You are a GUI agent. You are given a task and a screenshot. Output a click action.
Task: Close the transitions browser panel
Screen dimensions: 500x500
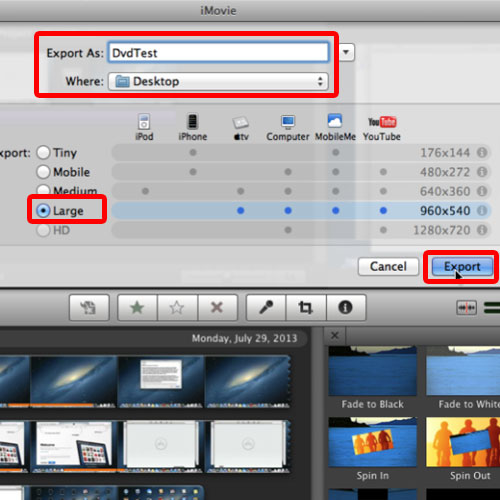pyautogui.click(x=335, y=335)
